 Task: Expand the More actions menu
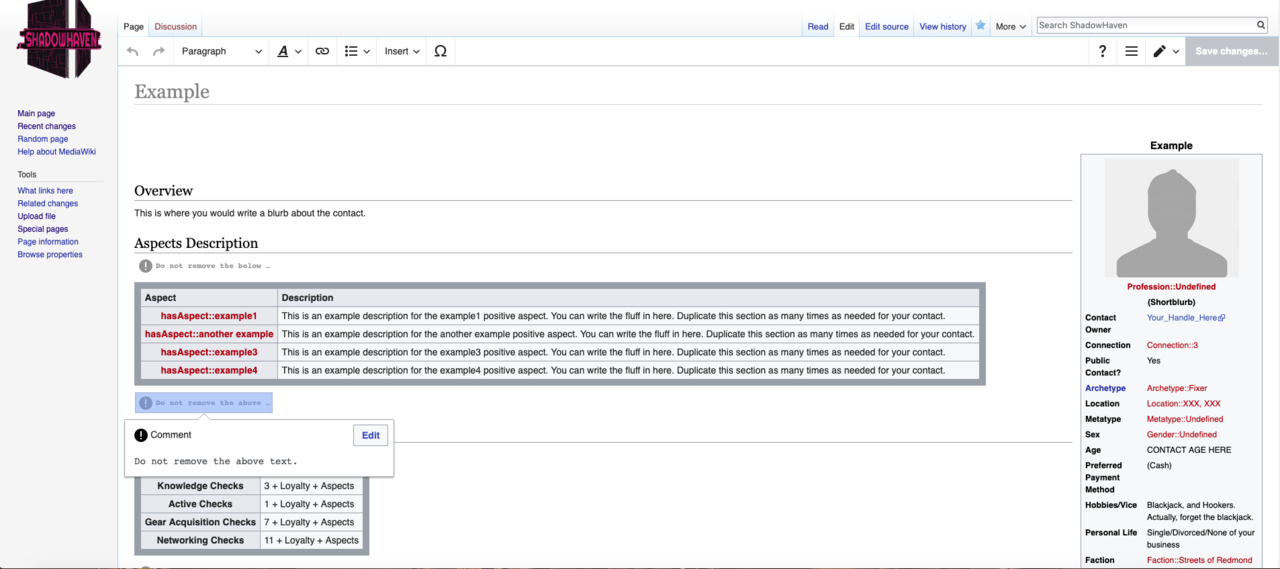pos(1010,27)
